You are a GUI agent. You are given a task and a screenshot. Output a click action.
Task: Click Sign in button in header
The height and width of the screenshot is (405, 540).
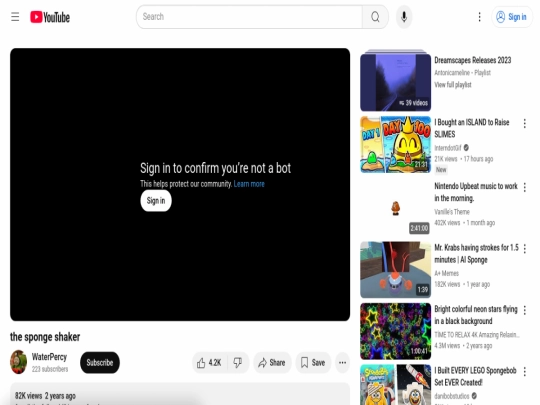(511, 17)
